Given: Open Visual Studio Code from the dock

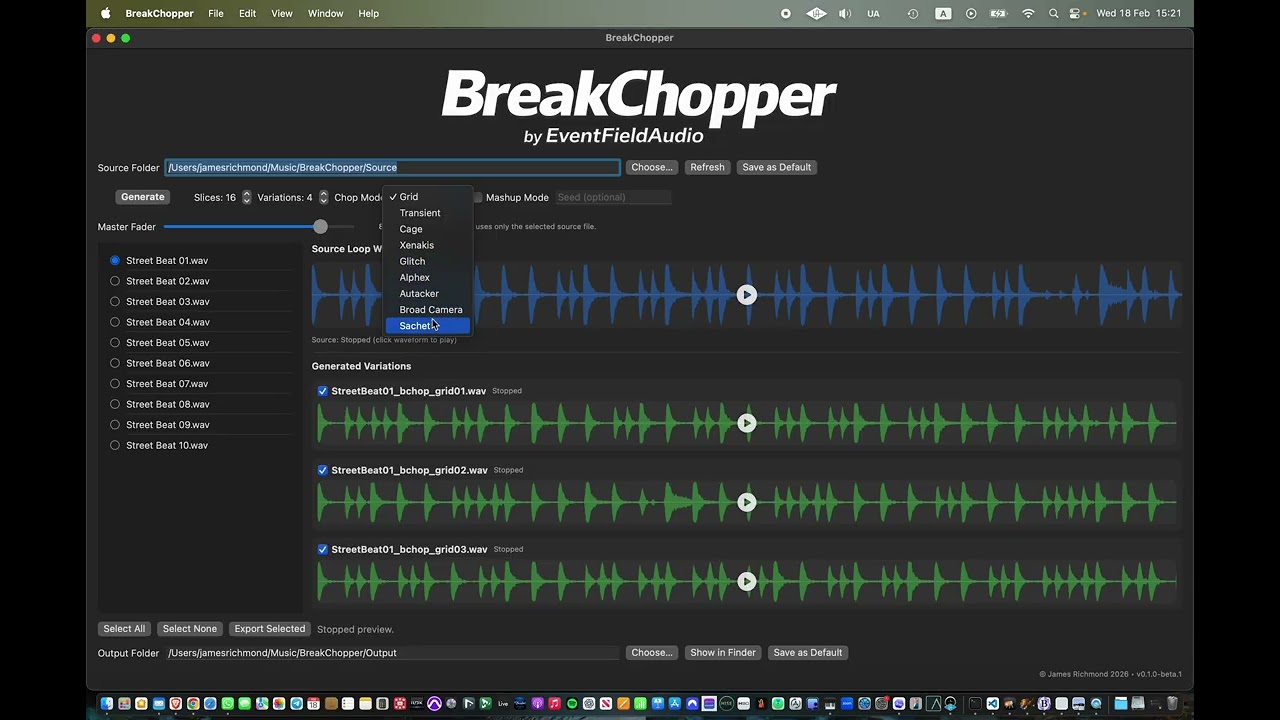Looking at the screenshot, I should [993, 704].
